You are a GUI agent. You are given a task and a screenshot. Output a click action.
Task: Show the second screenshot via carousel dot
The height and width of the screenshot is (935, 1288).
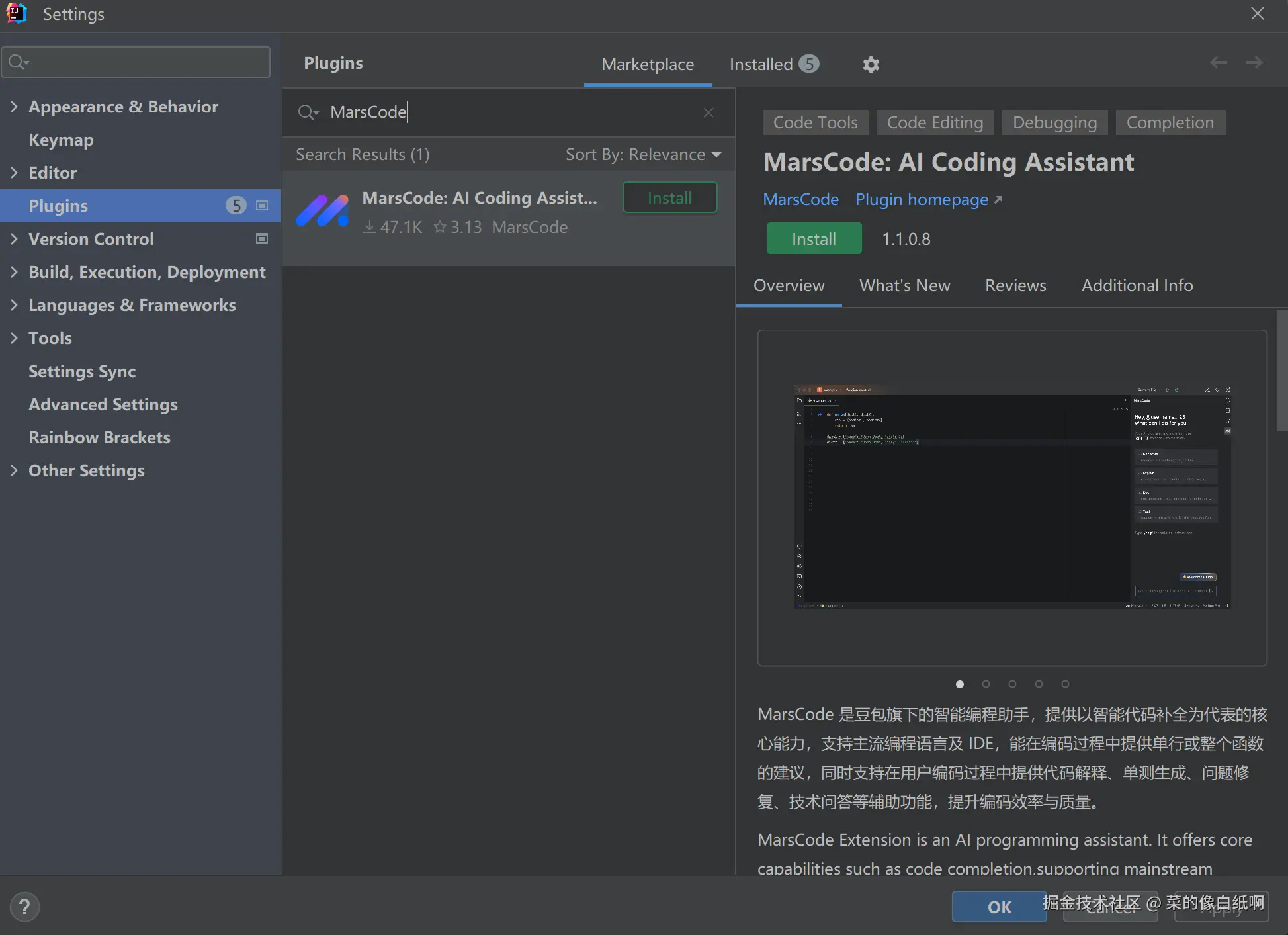986,684
